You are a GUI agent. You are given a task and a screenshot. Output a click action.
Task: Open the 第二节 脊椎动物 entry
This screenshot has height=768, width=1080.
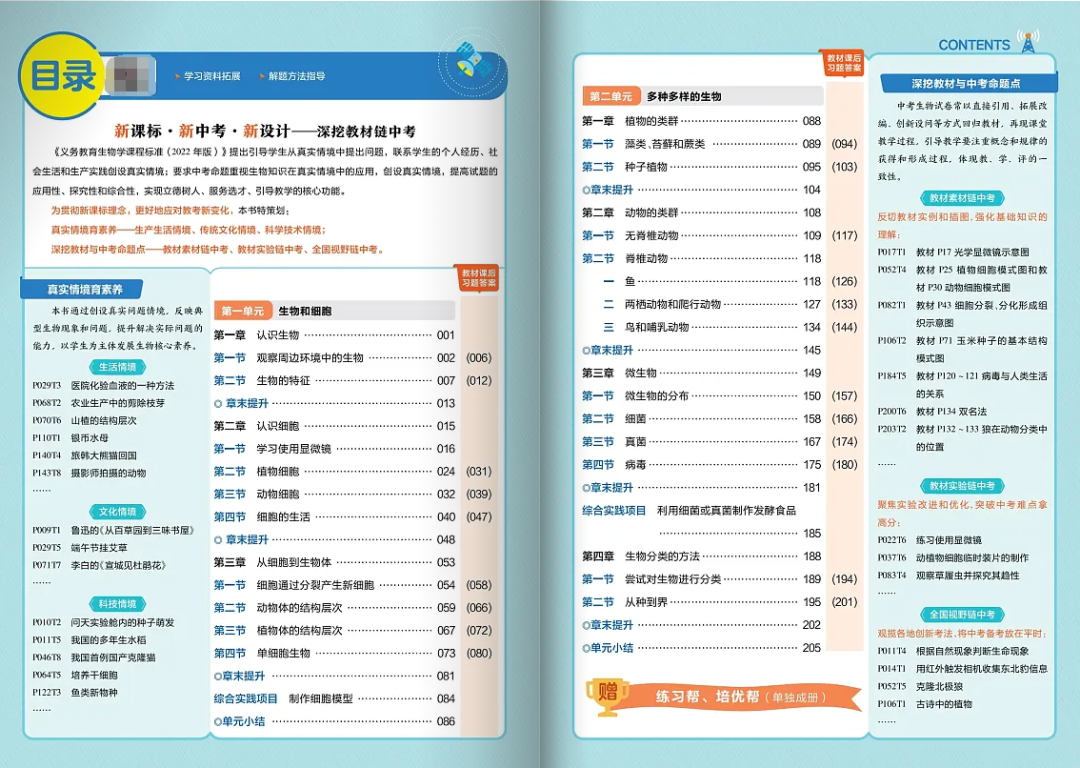[x=701, y=259]
